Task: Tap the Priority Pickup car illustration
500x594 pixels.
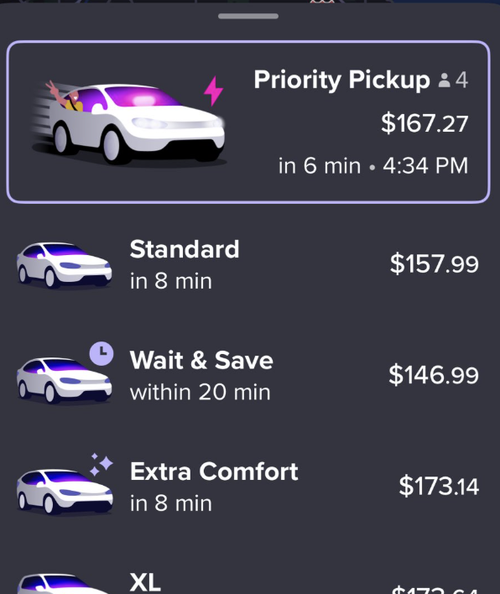Action: click(x=129, y=122)
